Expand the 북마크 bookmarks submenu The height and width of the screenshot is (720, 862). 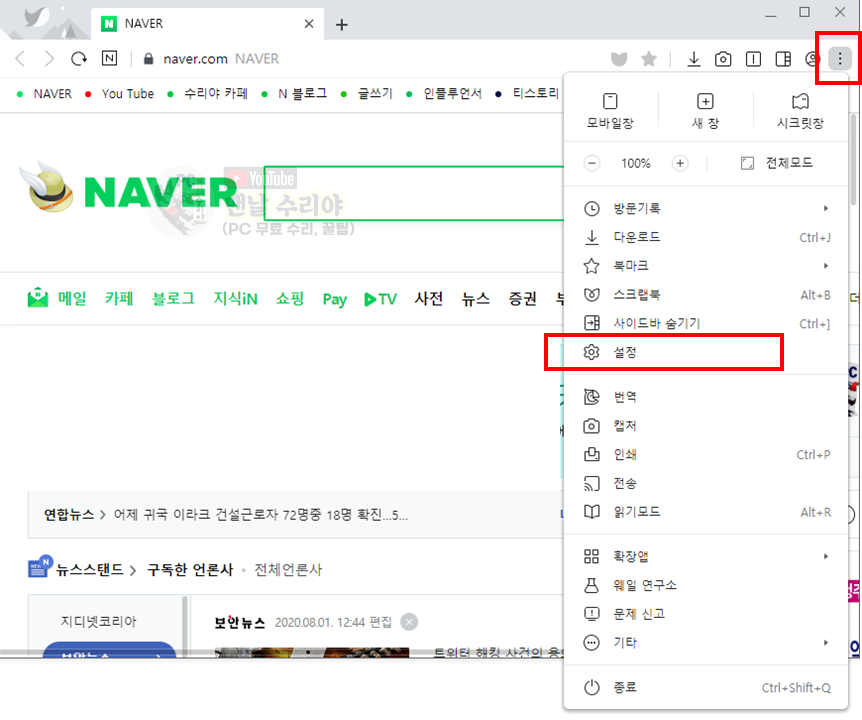coord(706,266)
